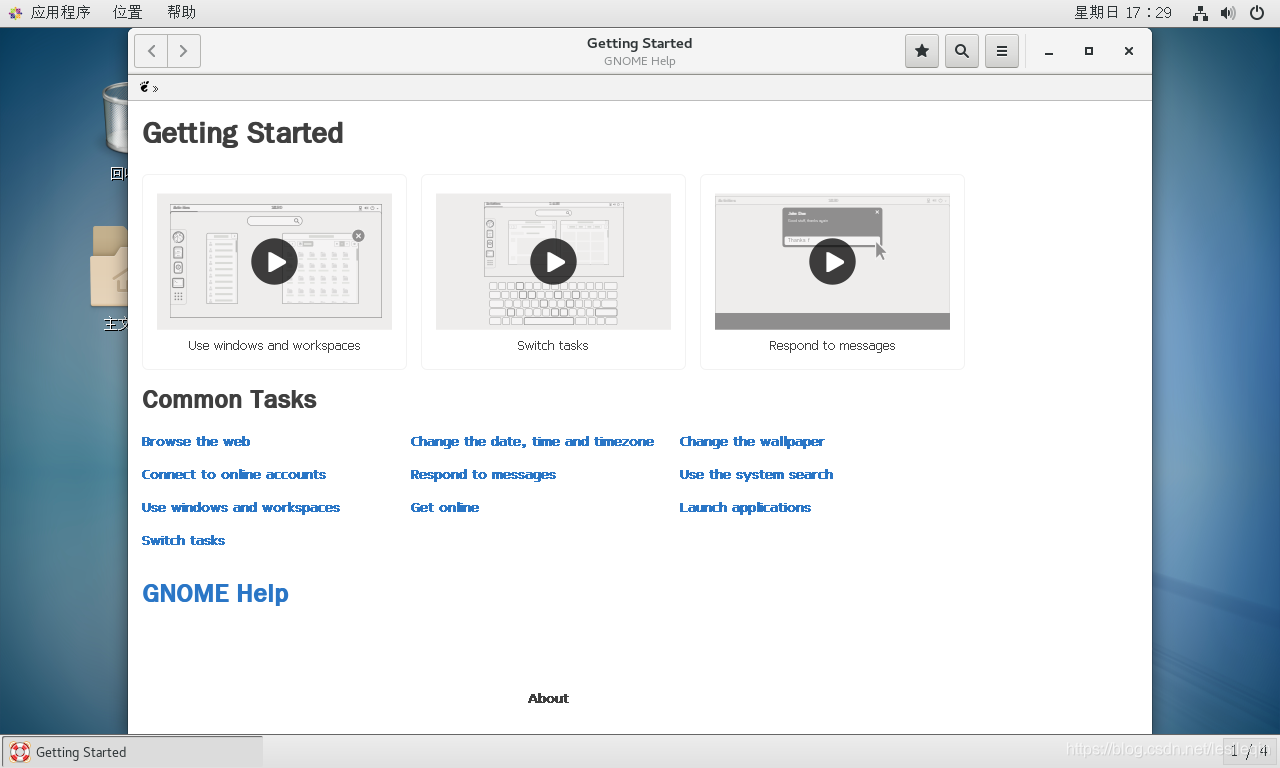Screen dimensions: 1280x768
Task: Bookmark this page using the star icon
Action: click(x=922, y=51)
